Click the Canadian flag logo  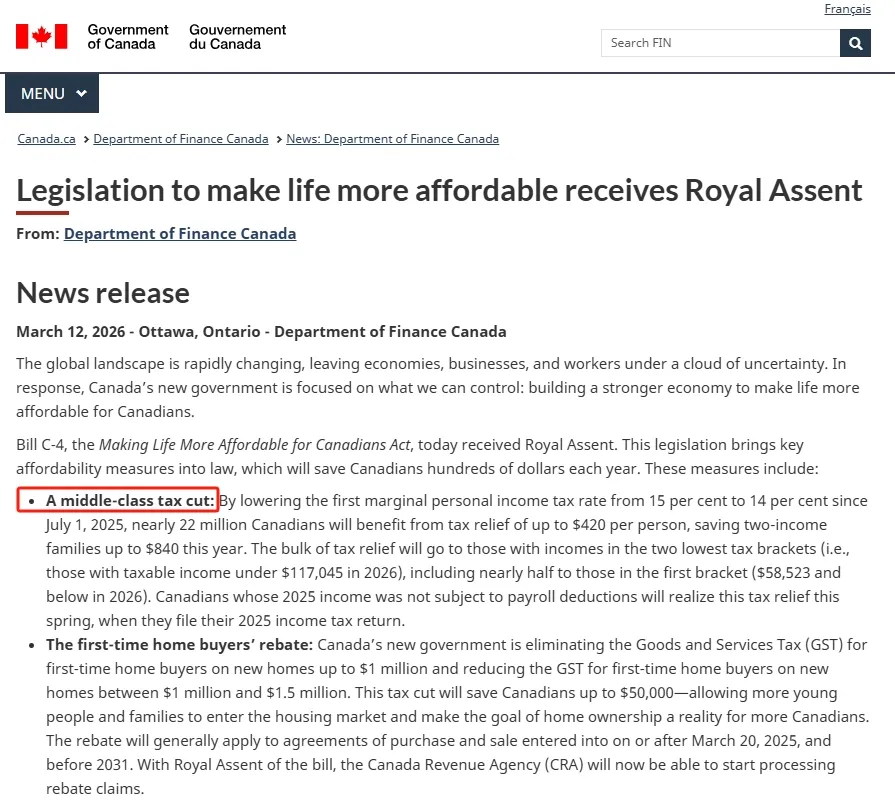click(41, 37)
